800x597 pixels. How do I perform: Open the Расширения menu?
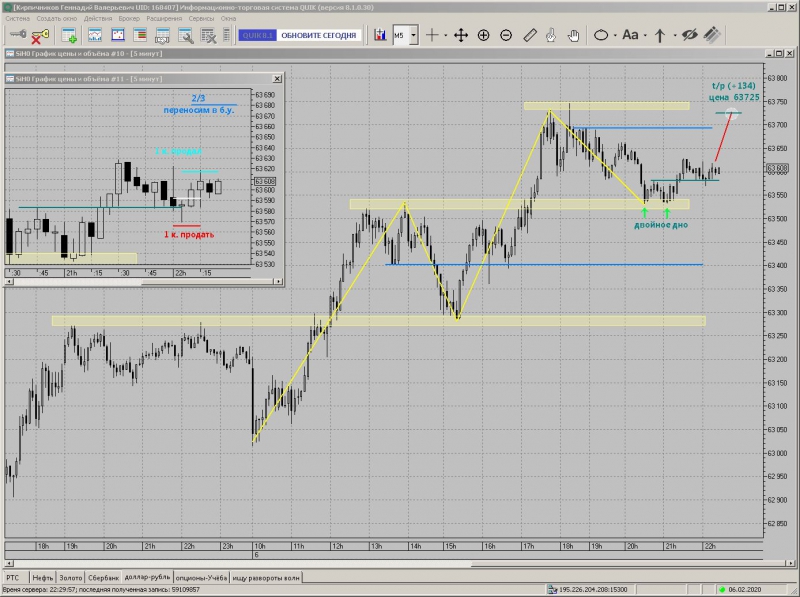point(164,18)
